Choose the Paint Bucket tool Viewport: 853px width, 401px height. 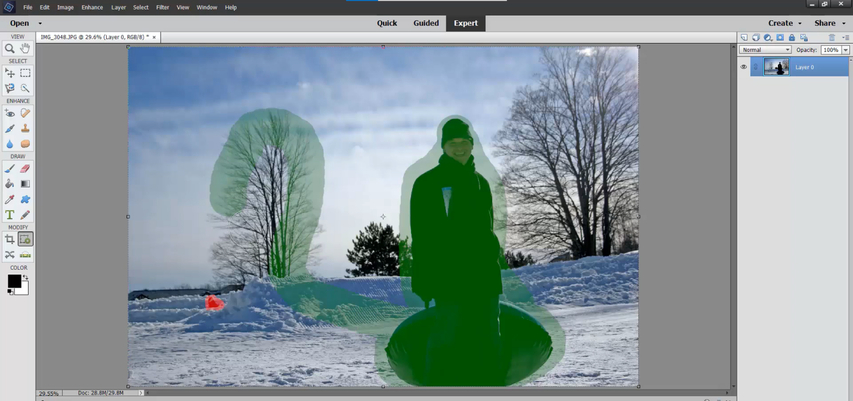9,184
